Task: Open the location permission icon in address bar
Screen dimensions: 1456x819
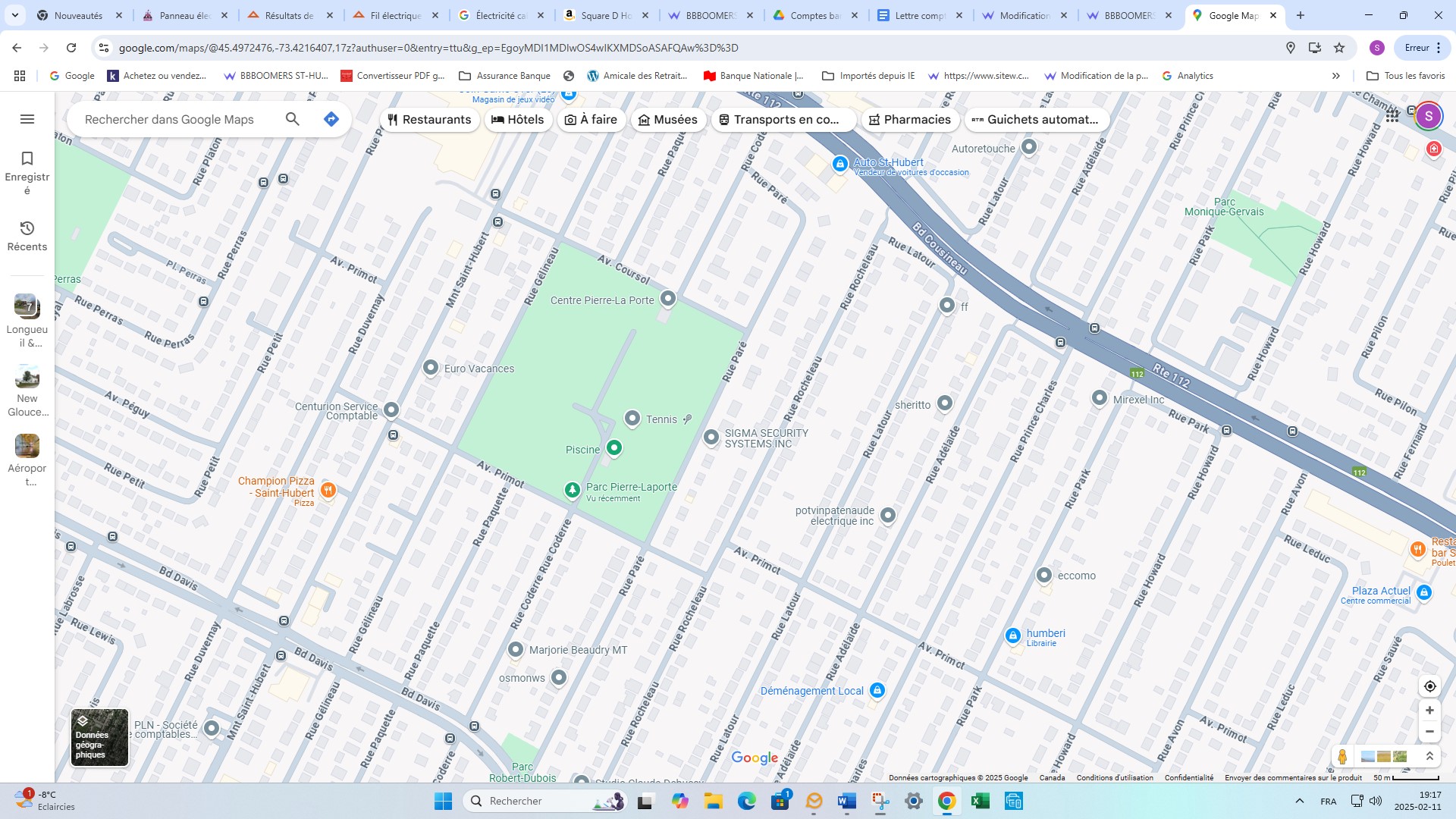Action: coord(1291,48)
